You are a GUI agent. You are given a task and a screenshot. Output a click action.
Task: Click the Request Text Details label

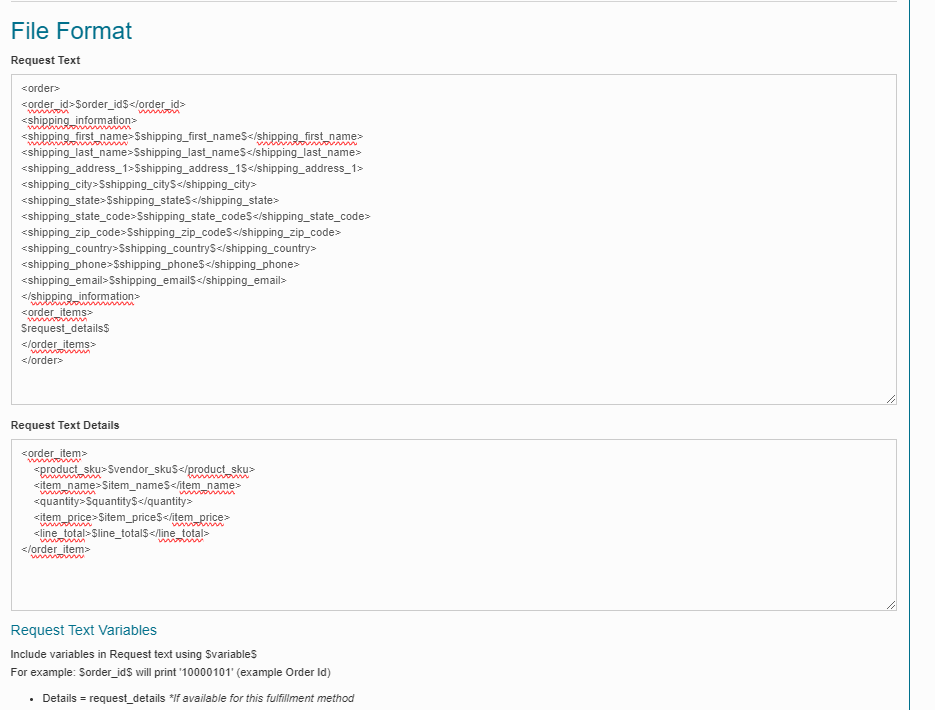tap(65, 425)
